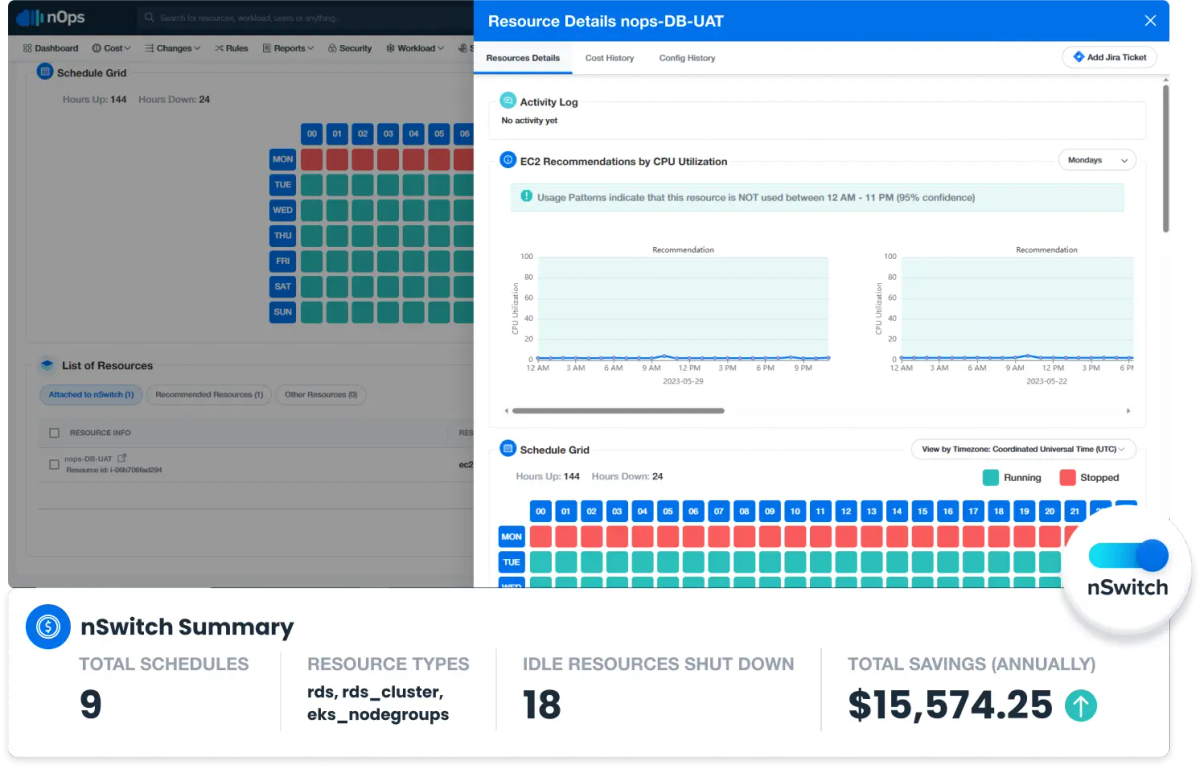The image size is (1200, 769).
Task: Select the Recommended Resources (1) filter
Action: tap(209, 395)
